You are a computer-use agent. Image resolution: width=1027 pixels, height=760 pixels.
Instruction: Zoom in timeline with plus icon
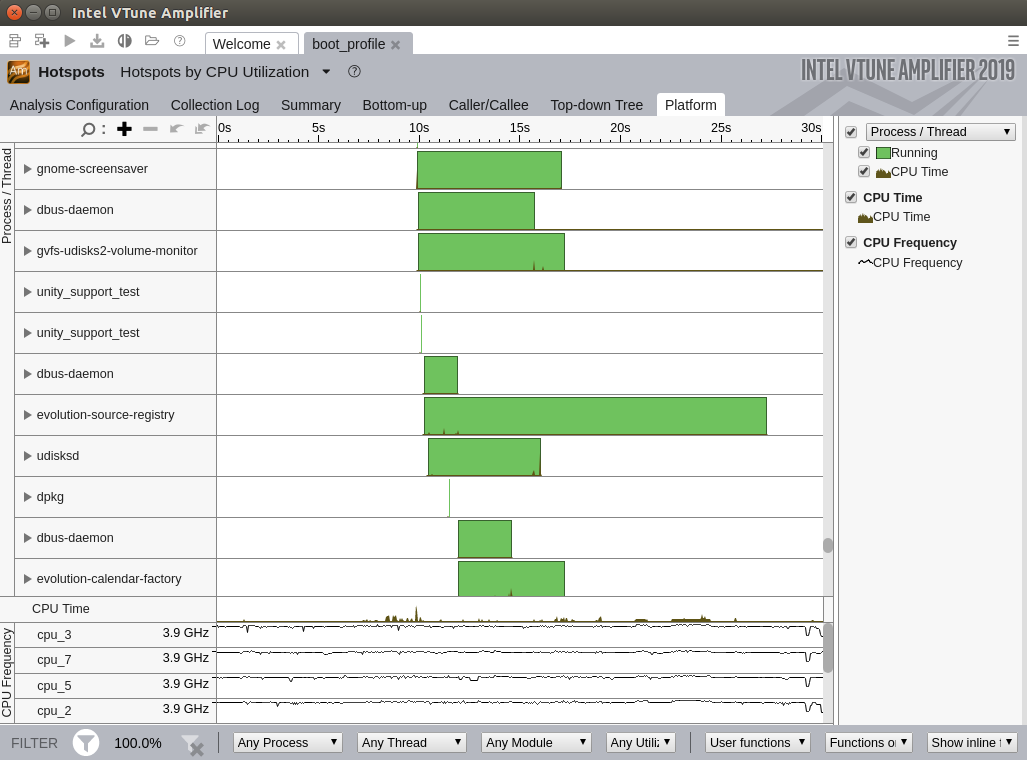[124, 129]
